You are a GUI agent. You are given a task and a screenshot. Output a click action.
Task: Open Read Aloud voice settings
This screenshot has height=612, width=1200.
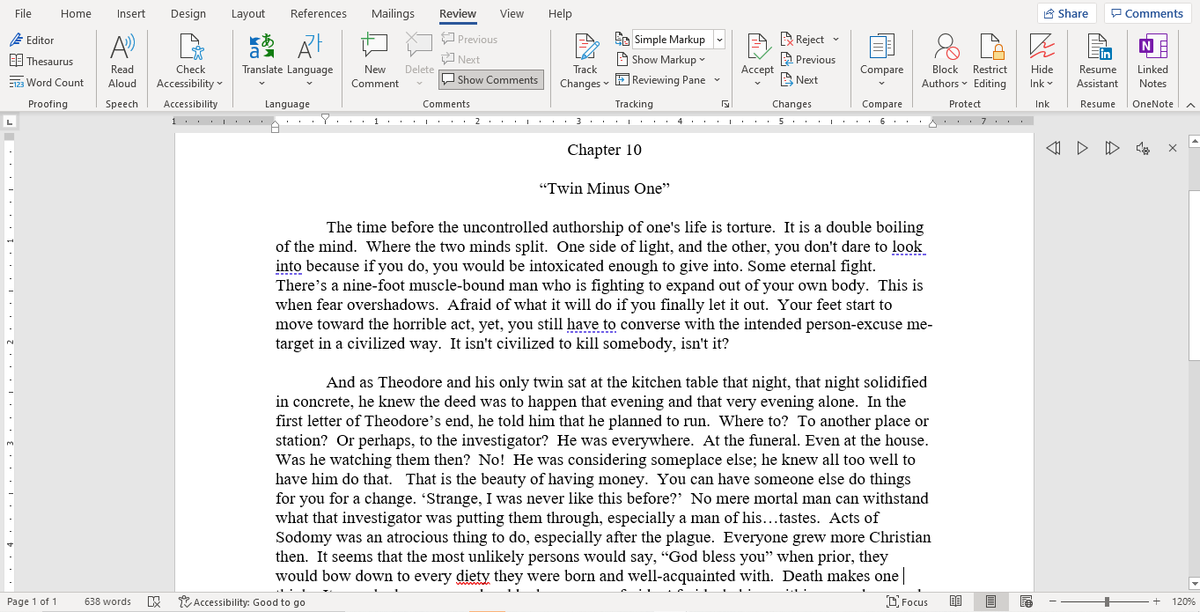coord(1141,149)
